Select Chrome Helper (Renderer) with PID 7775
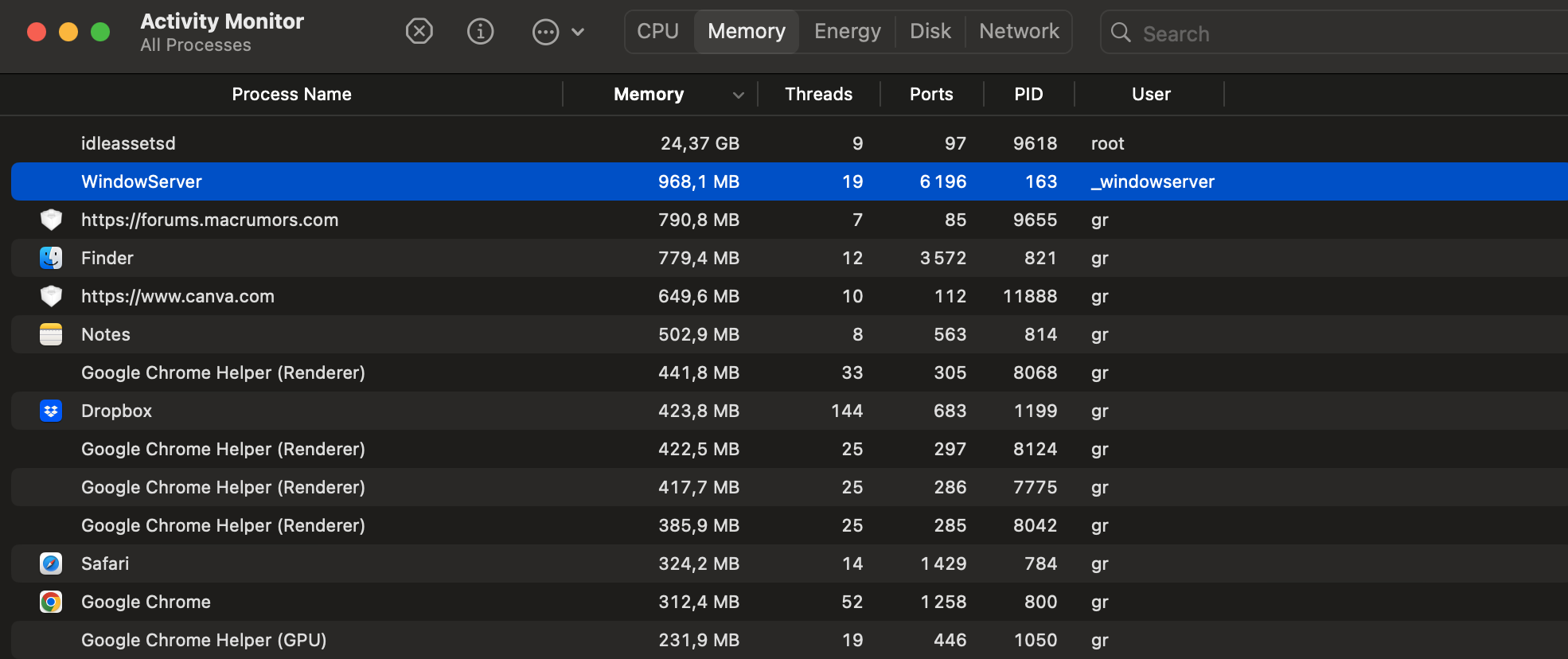 pos(790,487)
